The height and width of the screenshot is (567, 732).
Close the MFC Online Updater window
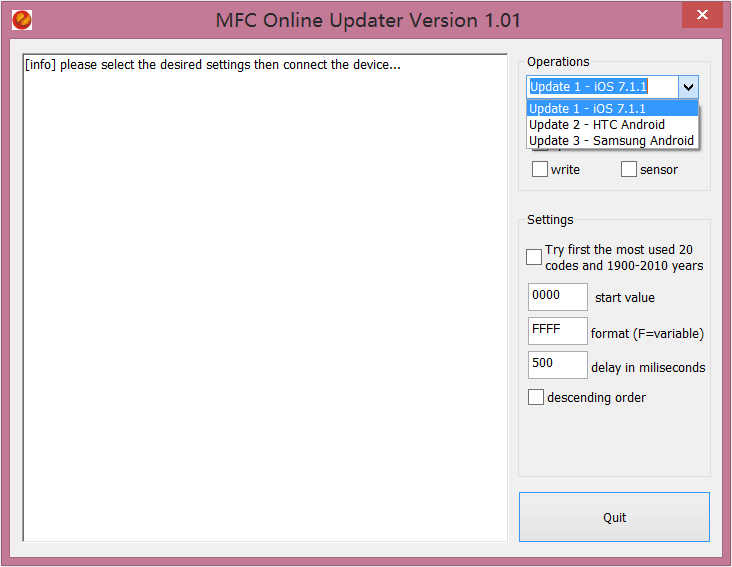click(702, 16)
